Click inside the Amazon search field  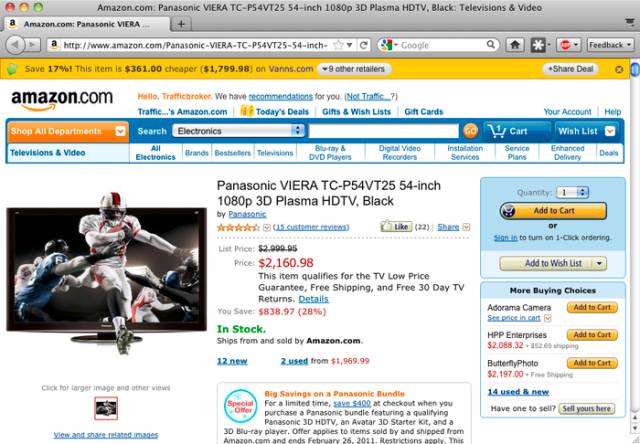click(384, 131)
